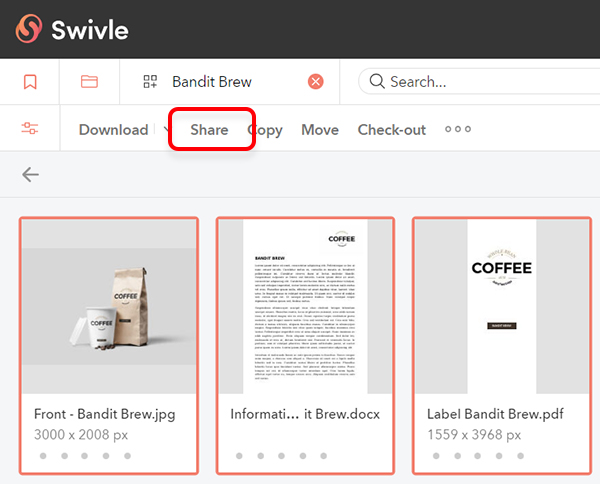This screenshot has width=600, height=484.
Task: Set third rating dot on the docx card
Action: 281,456
